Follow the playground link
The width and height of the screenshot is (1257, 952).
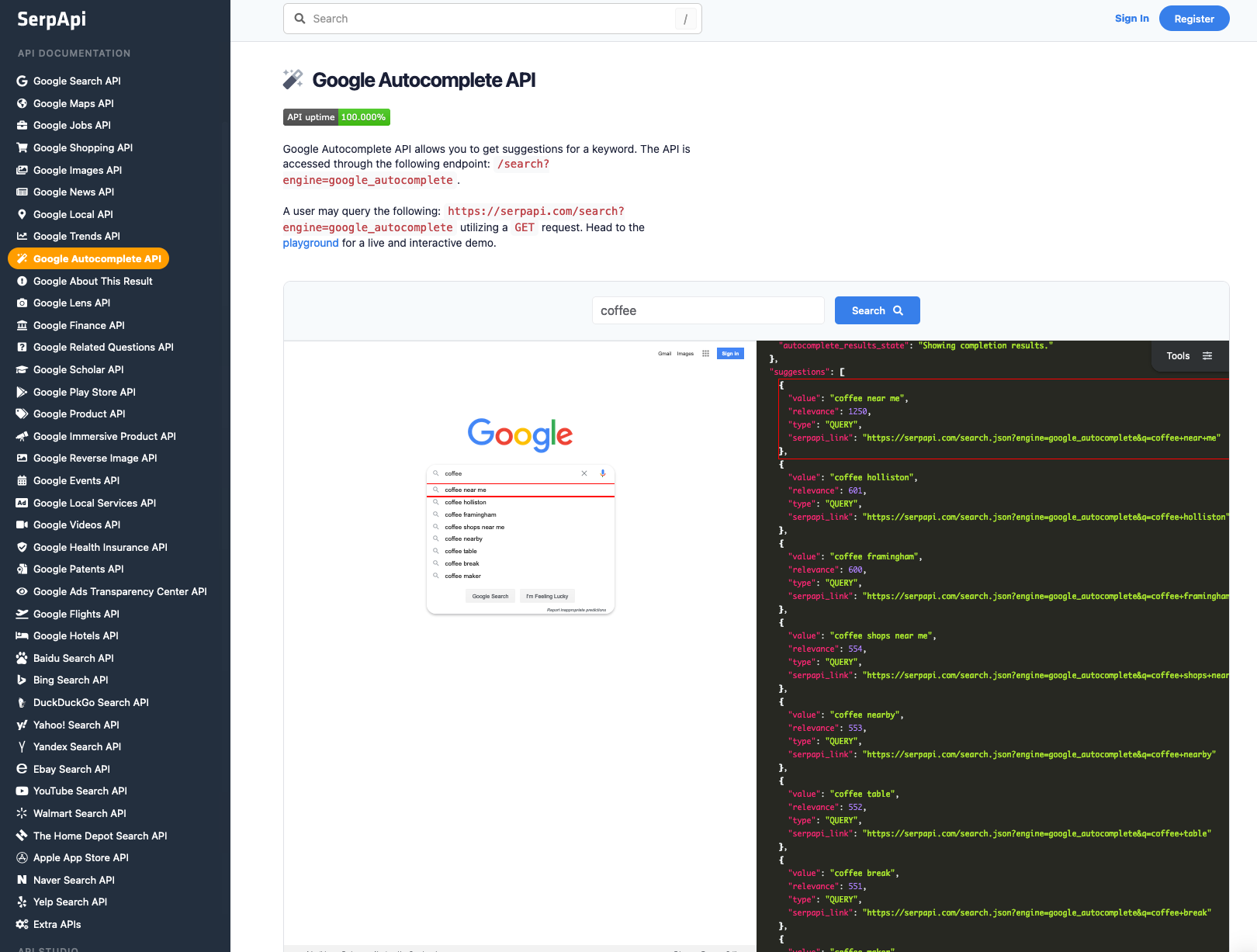[x=310, y=243]
